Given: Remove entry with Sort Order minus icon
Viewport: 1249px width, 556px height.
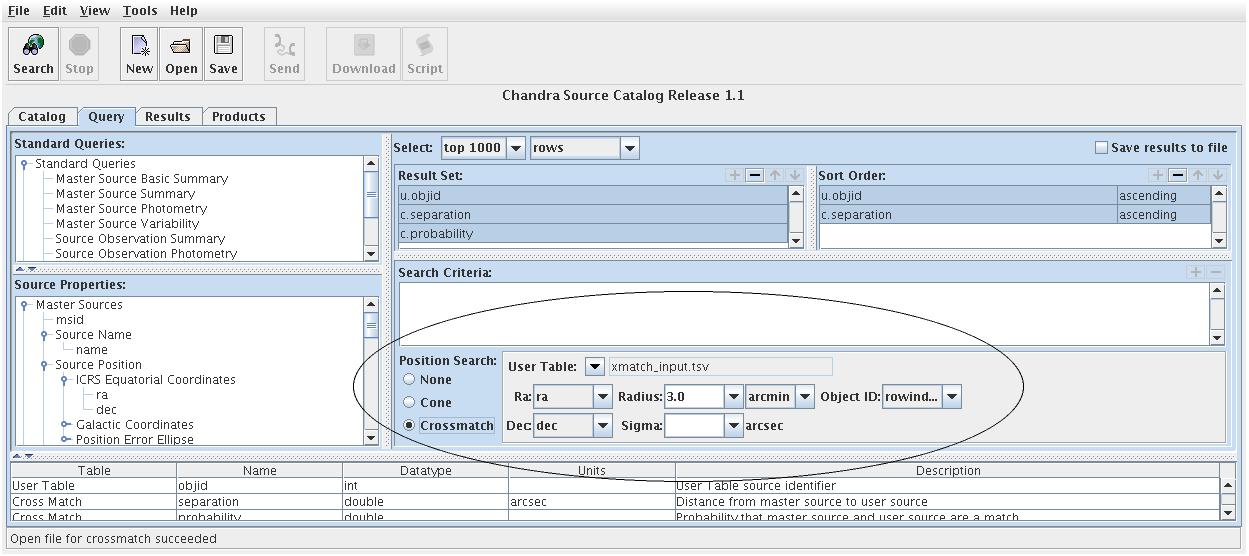Looking at the screenshot, I should (1177, 175).
